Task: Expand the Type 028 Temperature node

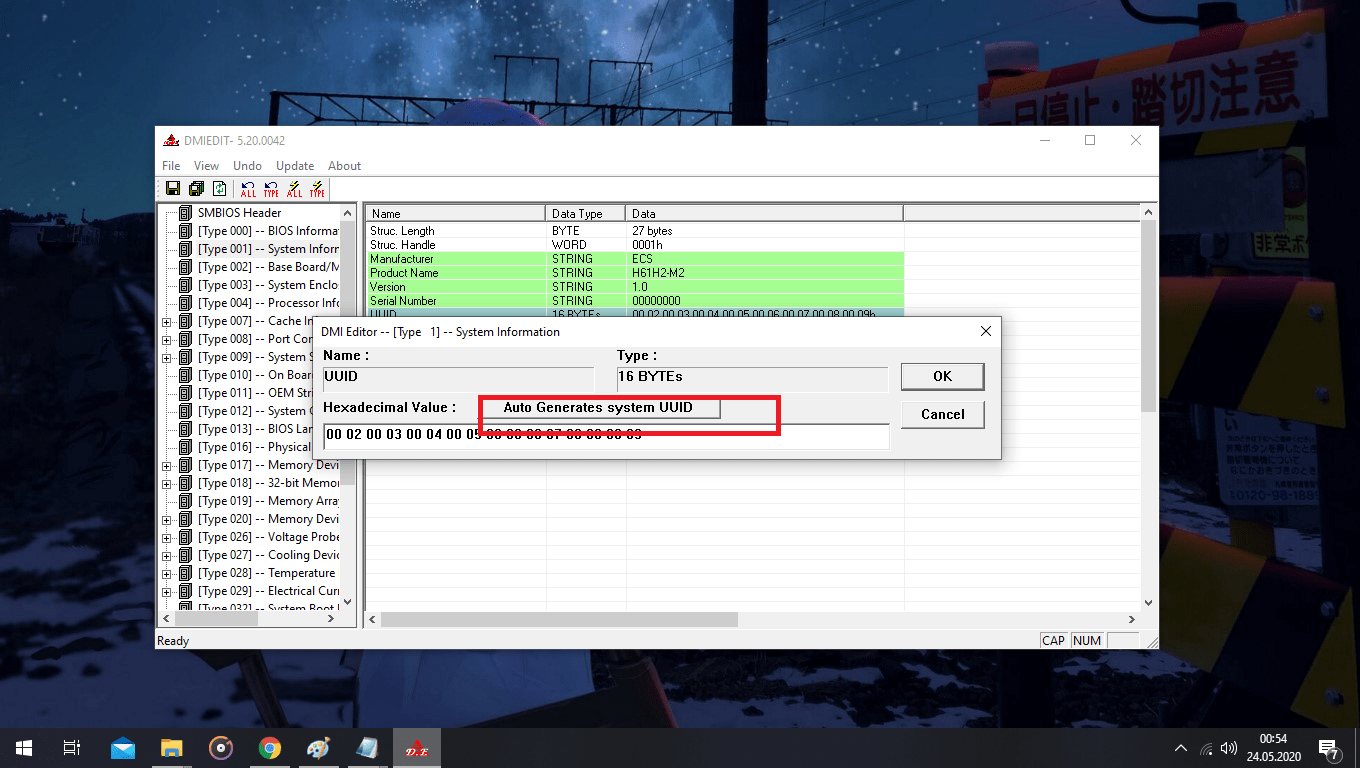Action: click(167, 573)
